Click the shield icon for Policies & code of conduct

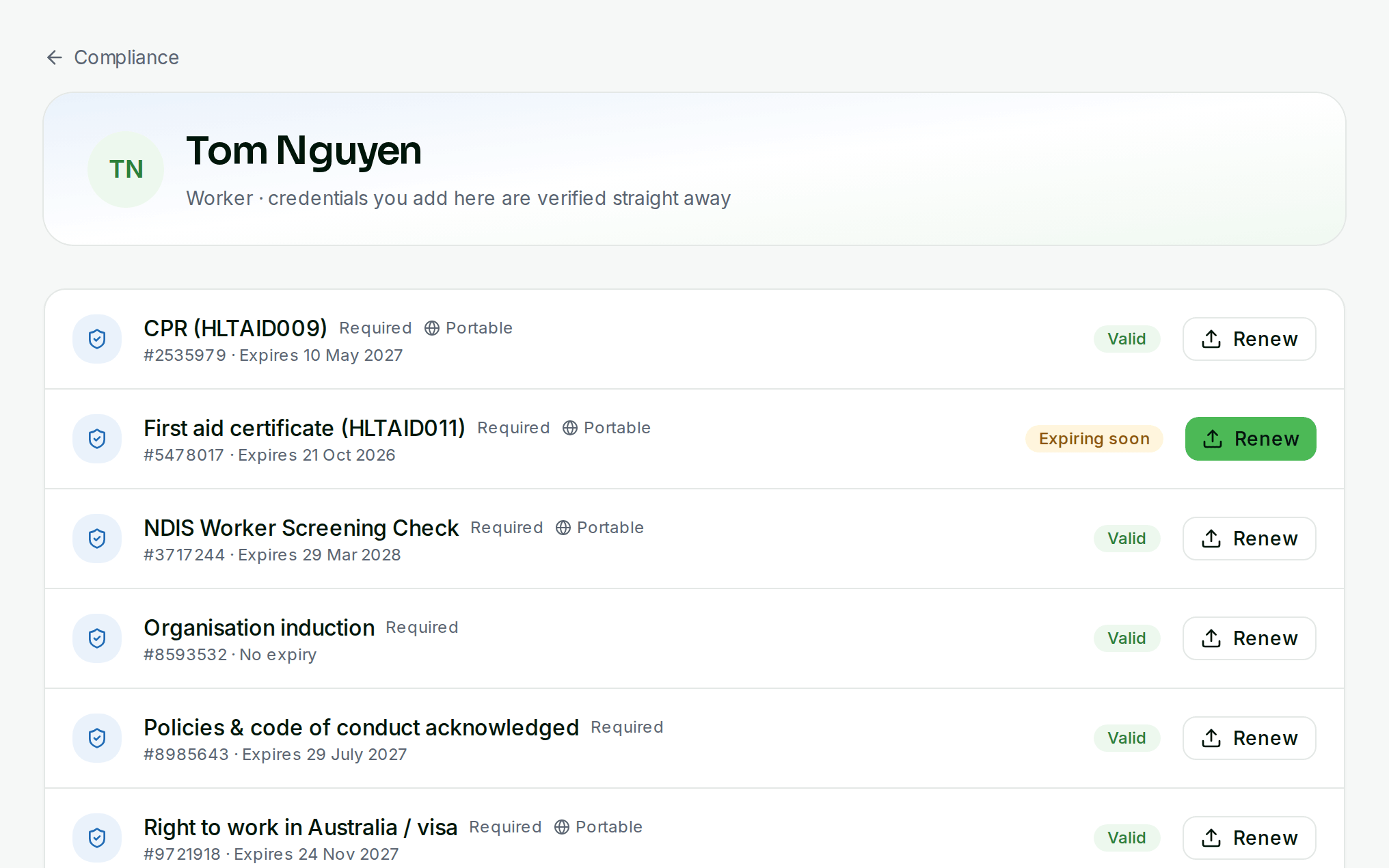click(x=97, y=738)
